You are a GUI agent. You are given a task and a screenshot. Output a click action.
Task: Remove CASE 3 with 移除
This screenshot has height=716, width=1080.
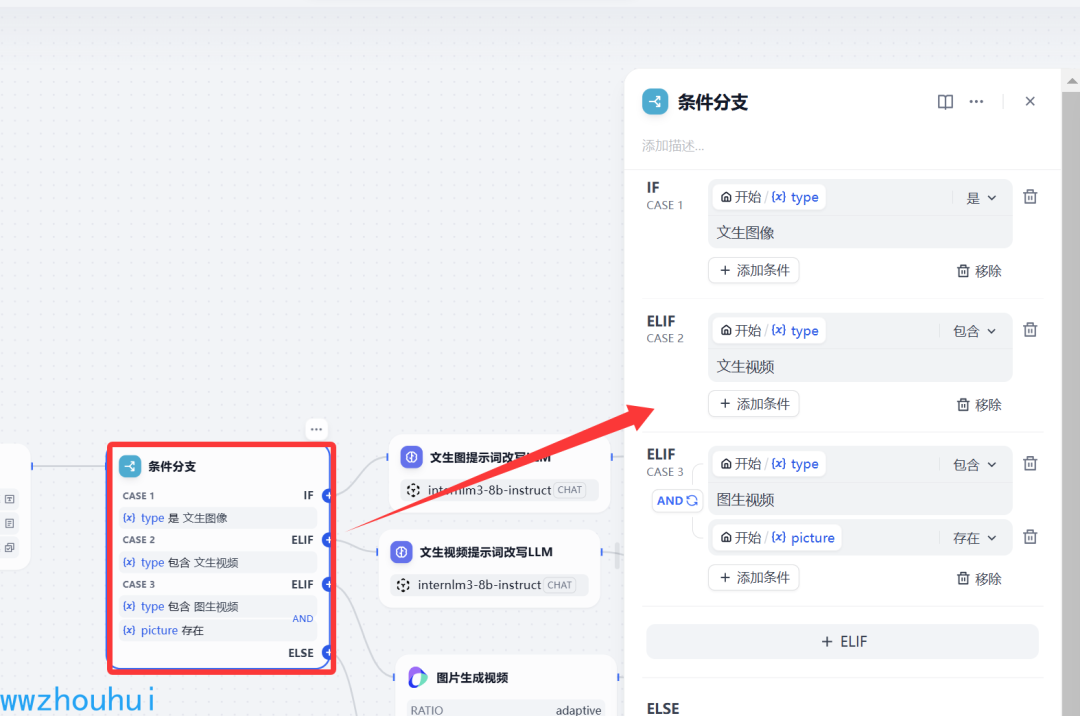coord(979,579)
